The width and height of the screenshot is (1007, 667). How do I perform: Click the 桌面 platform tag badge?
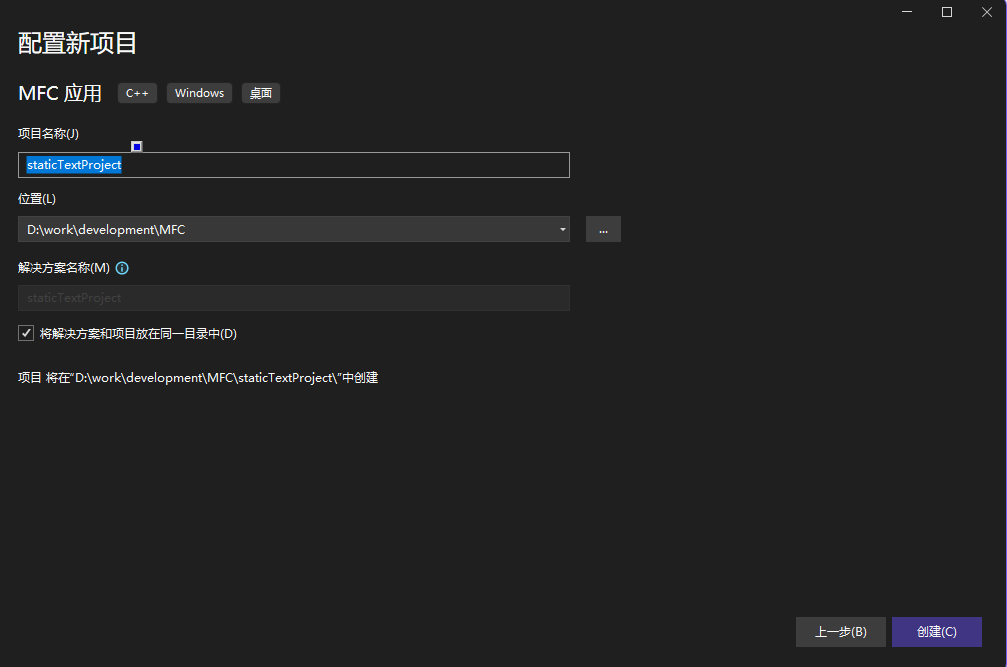click(x=260, y=93)
